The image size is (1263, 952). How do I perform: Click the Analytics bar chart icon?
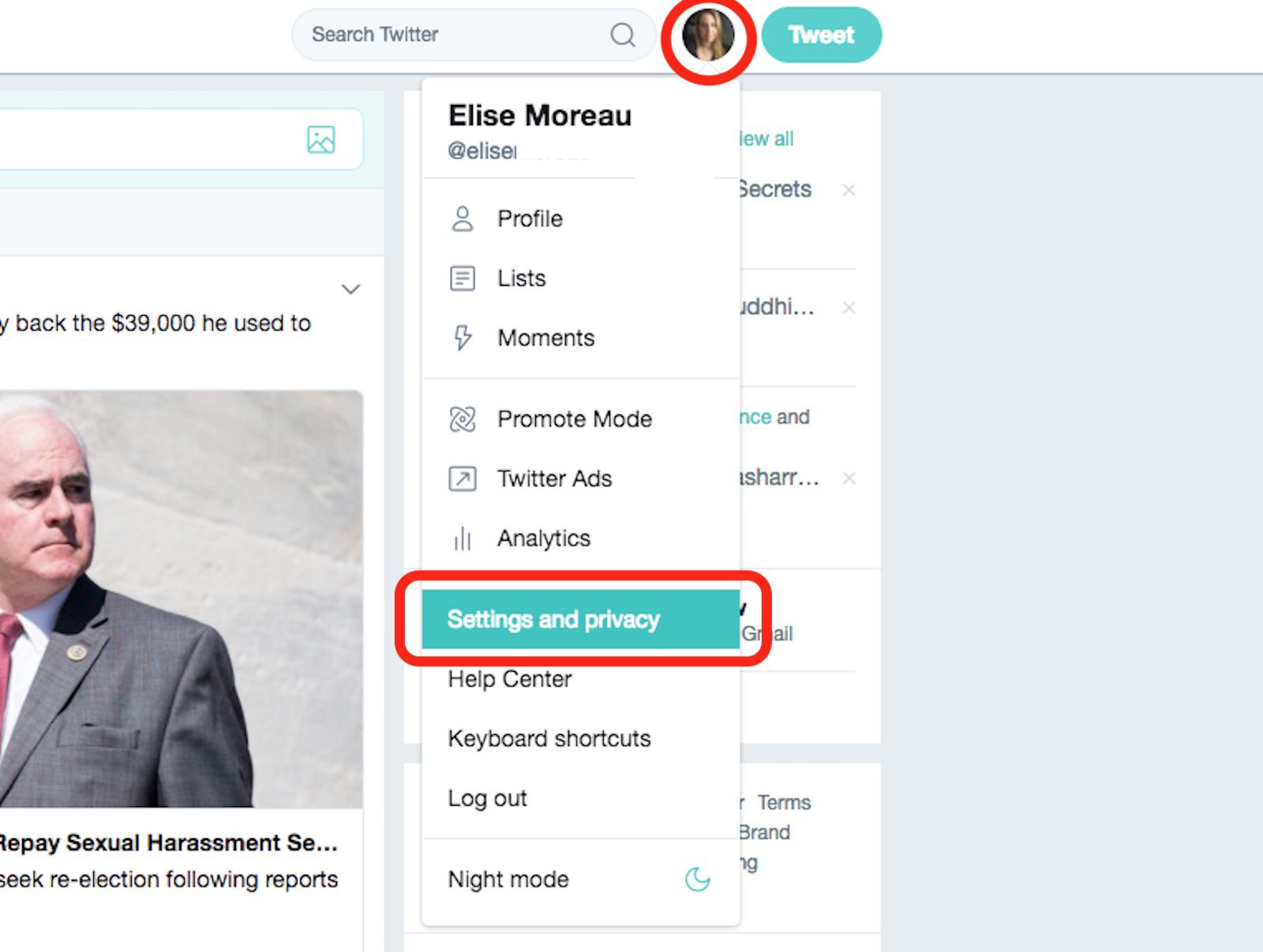463,539
